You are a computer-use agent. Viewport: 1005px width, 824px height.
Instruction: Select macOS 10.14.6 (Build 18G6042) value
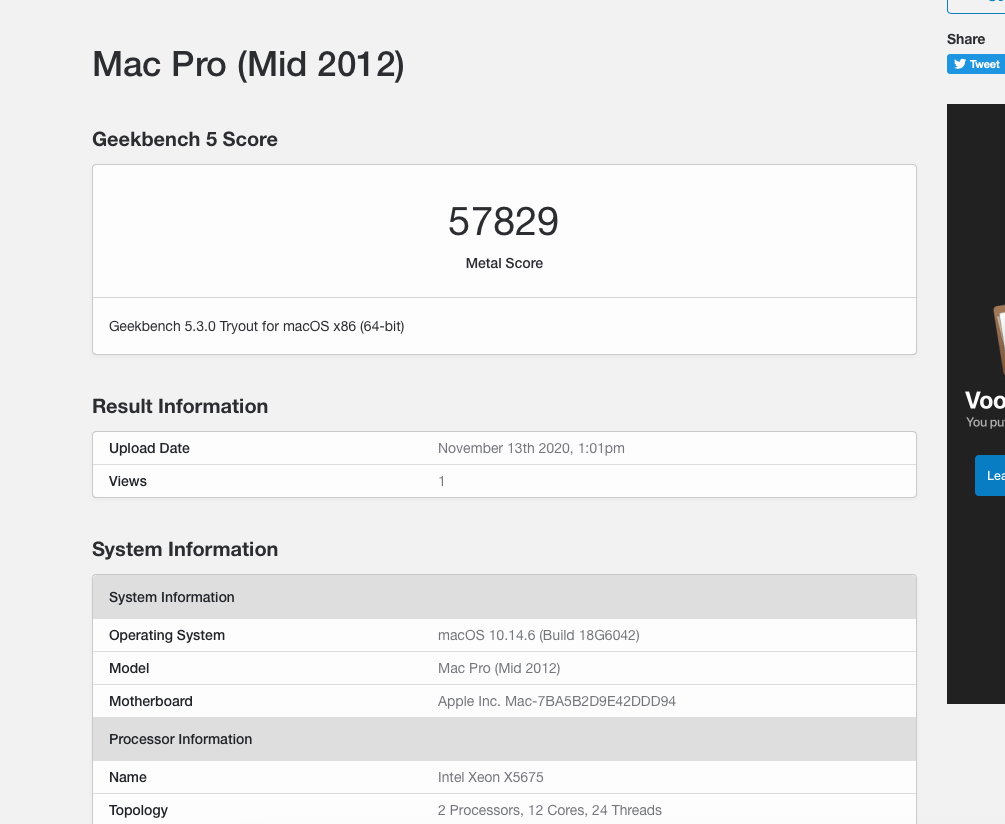pos(538,636)
